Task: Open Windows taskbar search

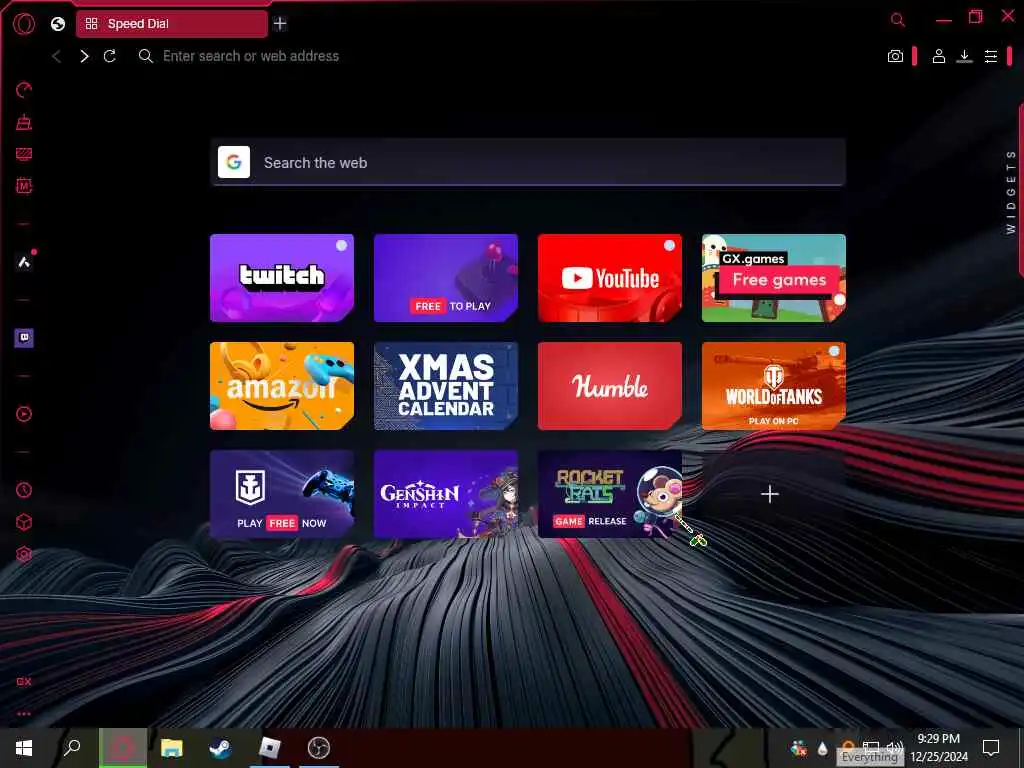Action: tap(72, 748)
